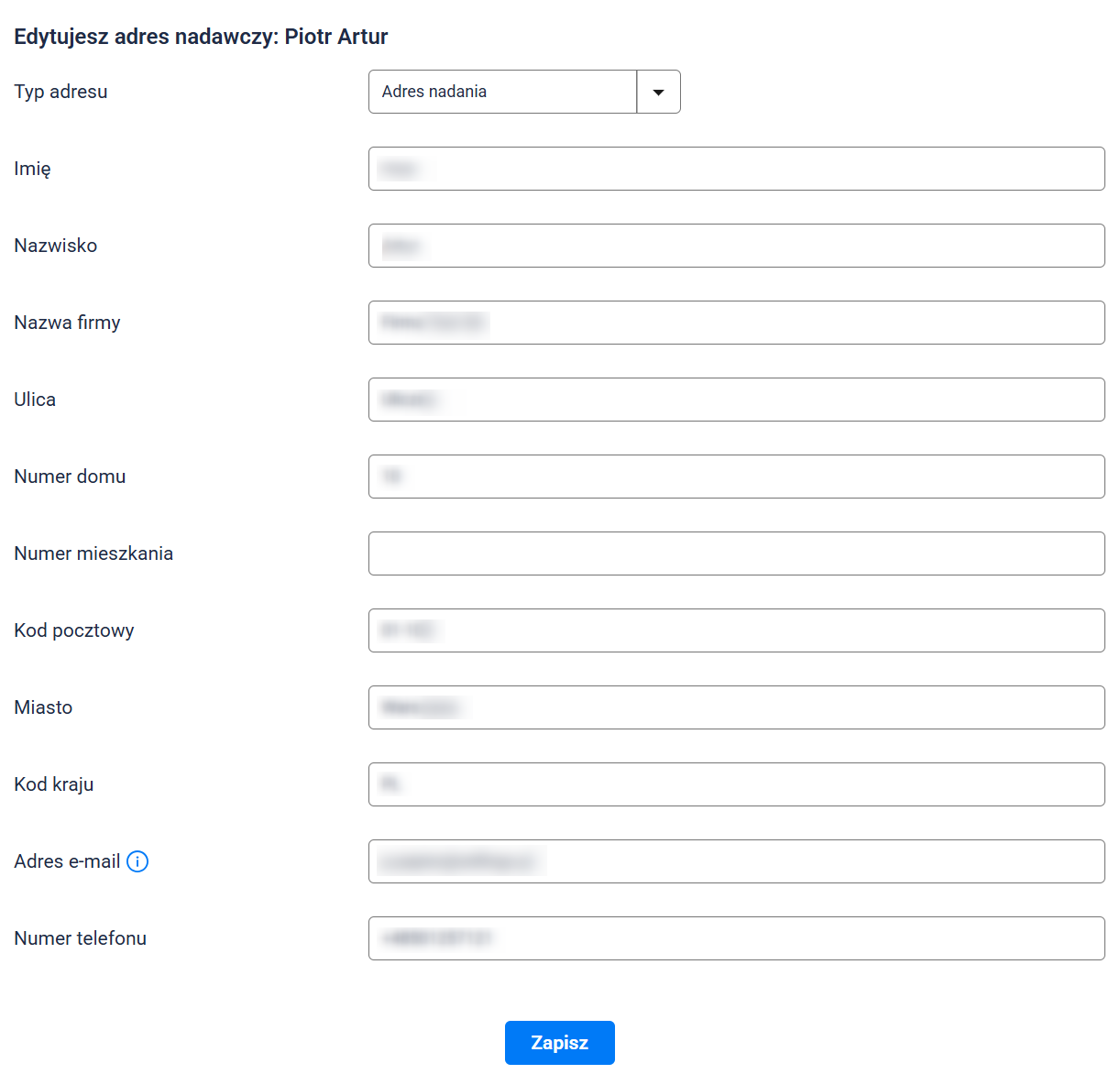Click the Typ adresu label text
The height and width of the screenshot is (1085, 1120).
[60, 92]
